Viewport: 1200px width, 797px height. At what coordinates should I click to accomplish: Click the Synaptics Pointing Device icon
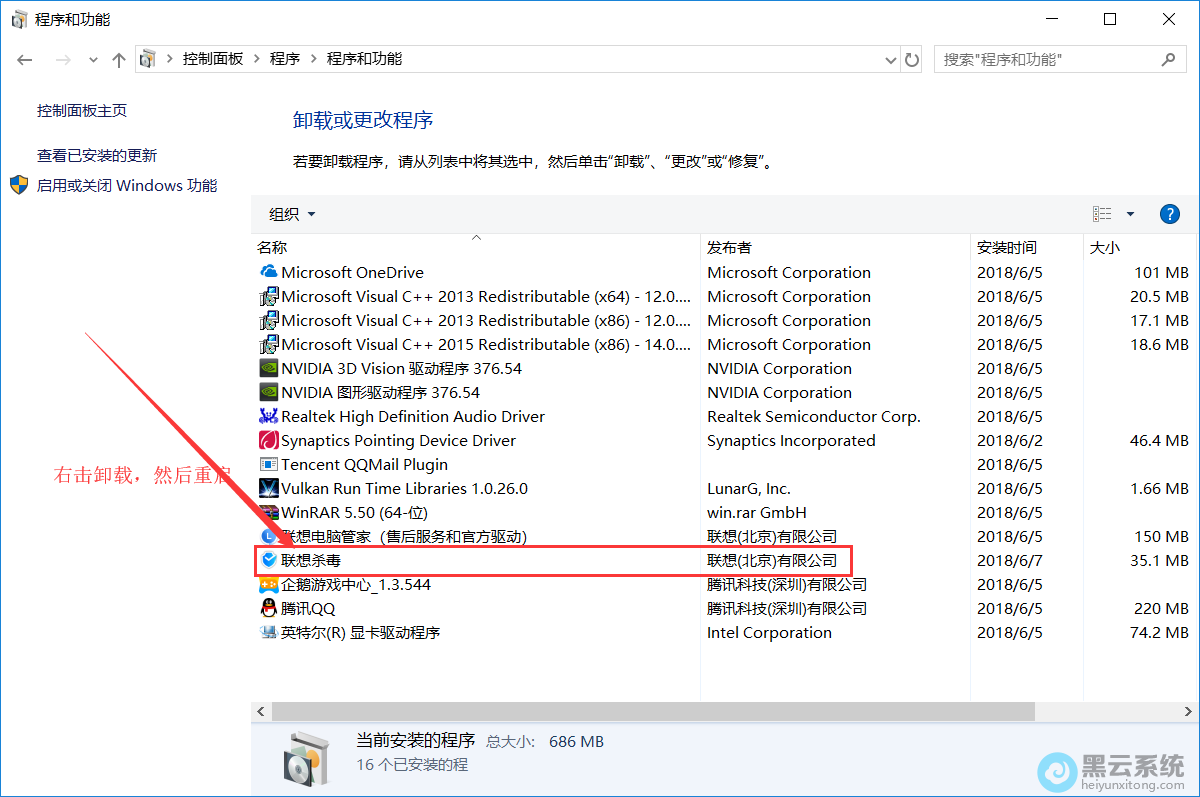[268, 440]
